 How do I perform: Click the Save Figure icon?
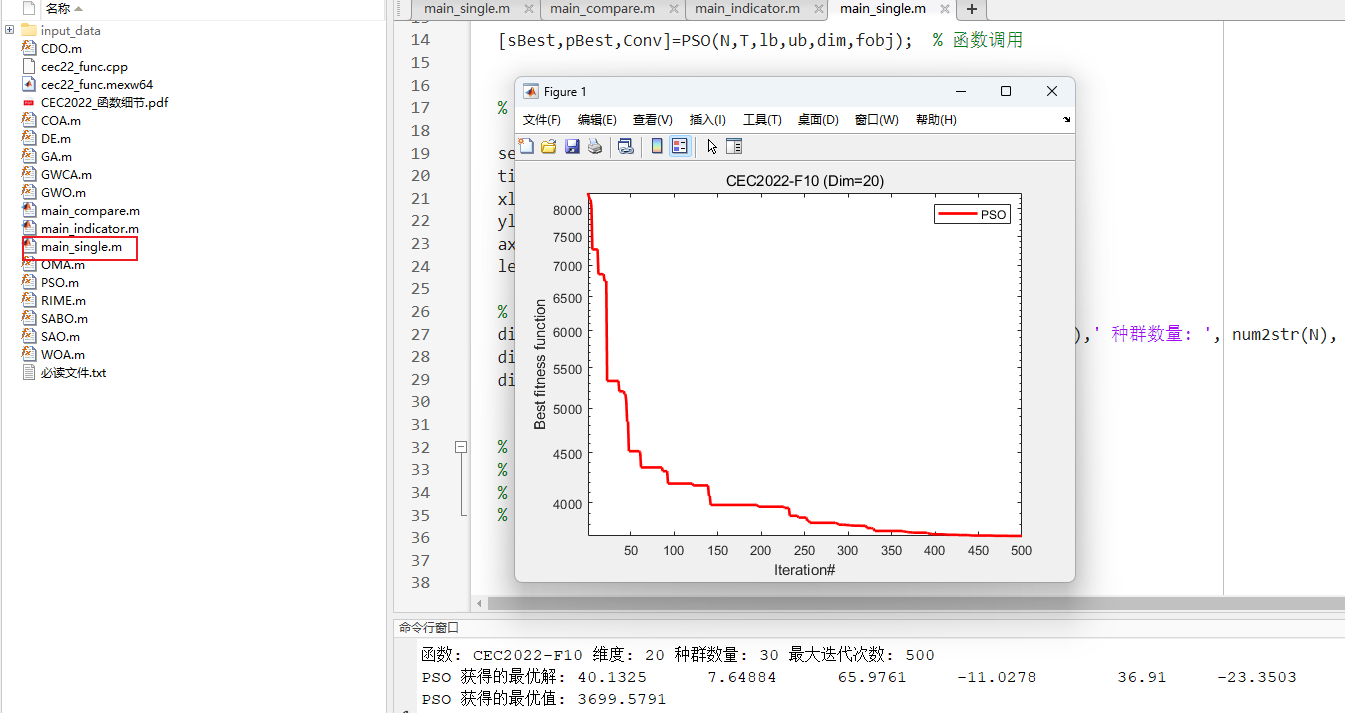tap(571, 146)
